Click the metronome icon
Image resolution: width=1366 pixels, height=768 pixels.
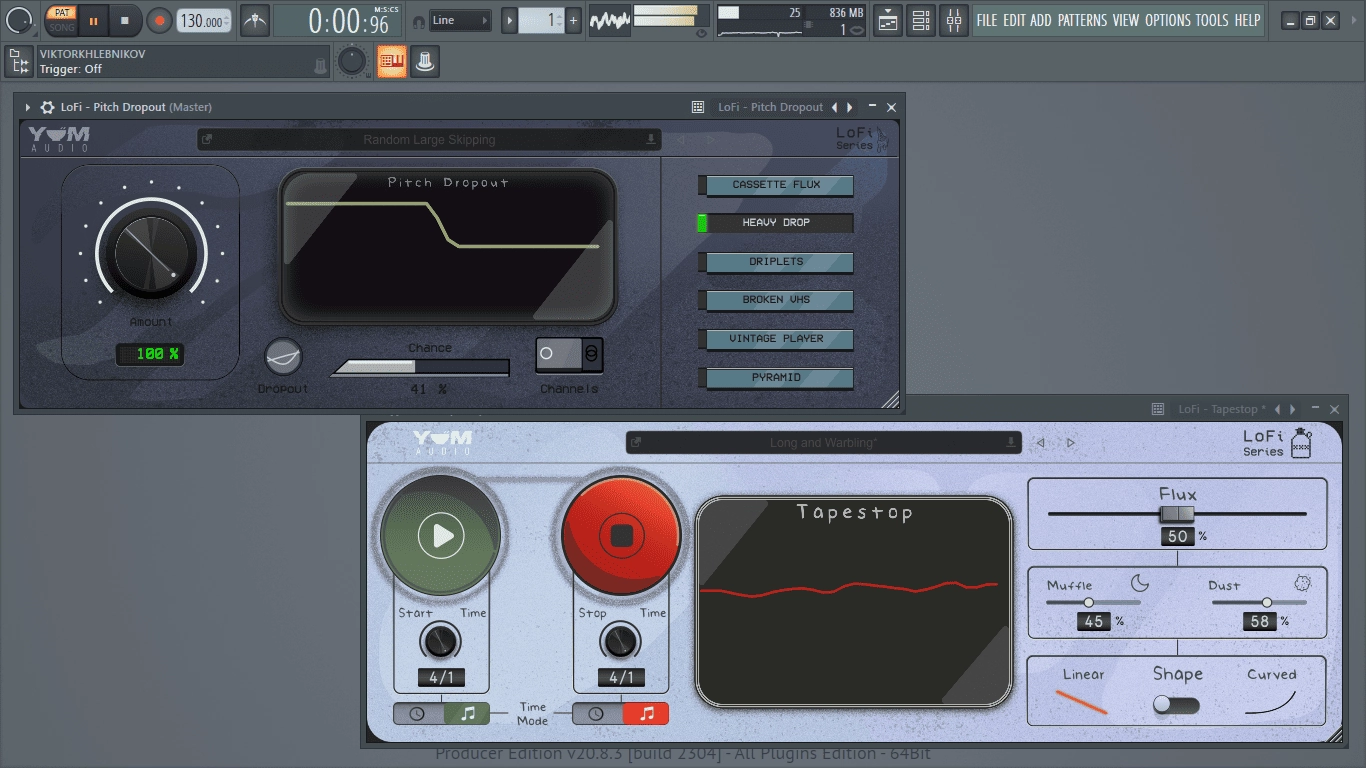(x=255, y=20)
